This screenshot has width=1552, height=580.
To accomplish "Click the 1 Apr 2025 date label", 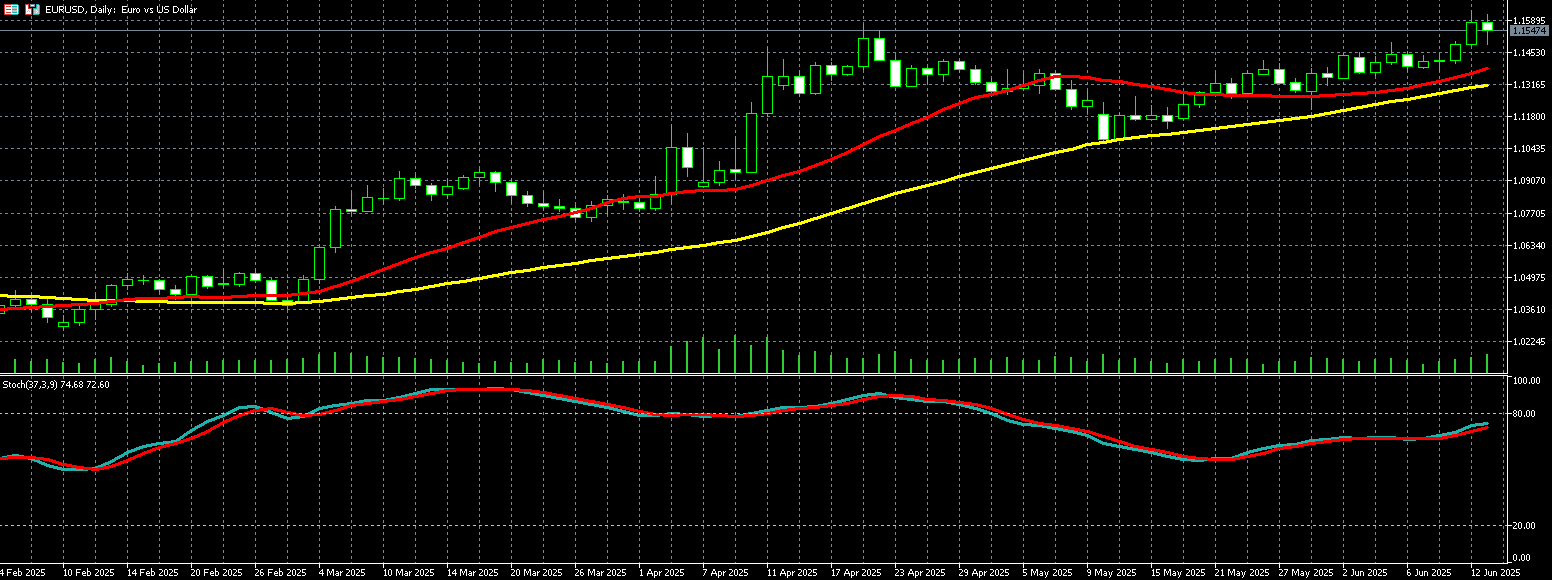I will pos(664,573).
